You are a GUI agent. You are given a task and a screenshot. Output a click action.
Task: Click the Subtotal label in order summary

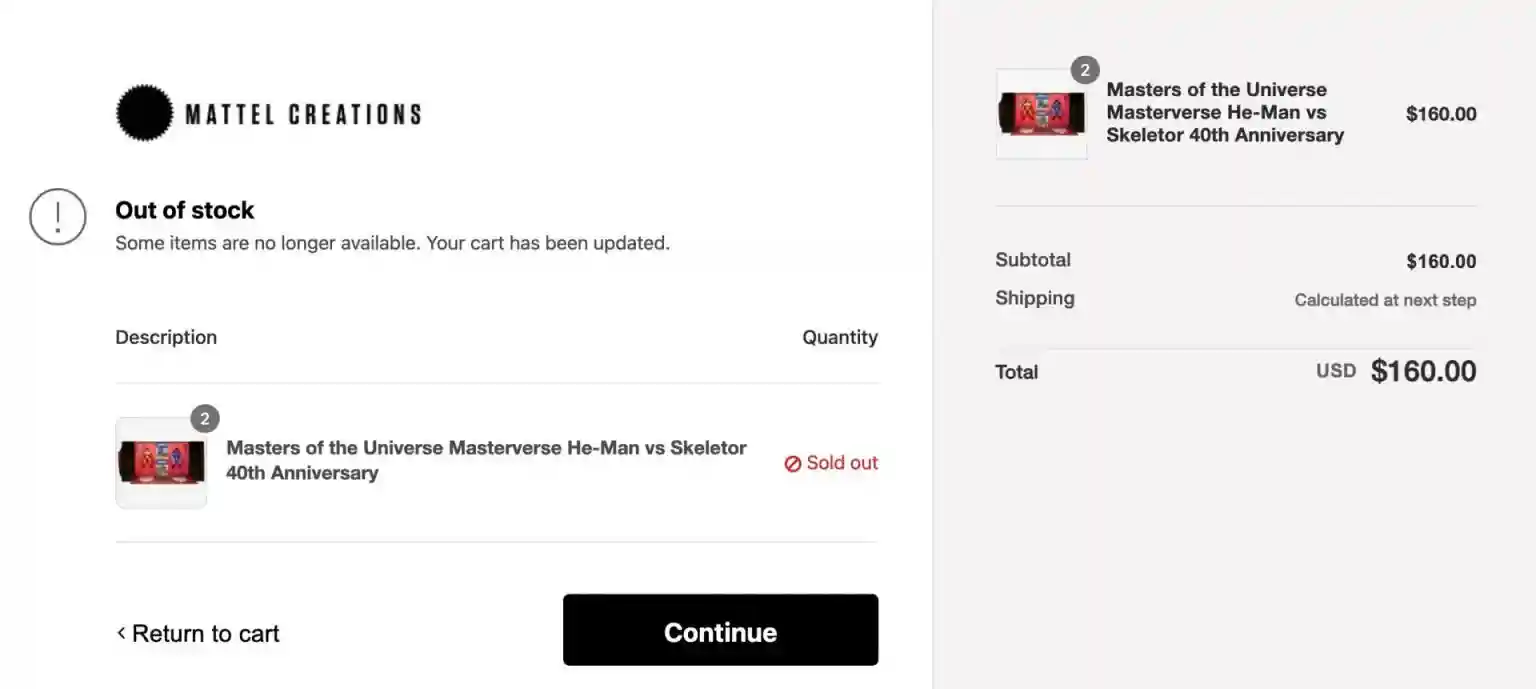pyautogui.click(x=1032, y=260)
